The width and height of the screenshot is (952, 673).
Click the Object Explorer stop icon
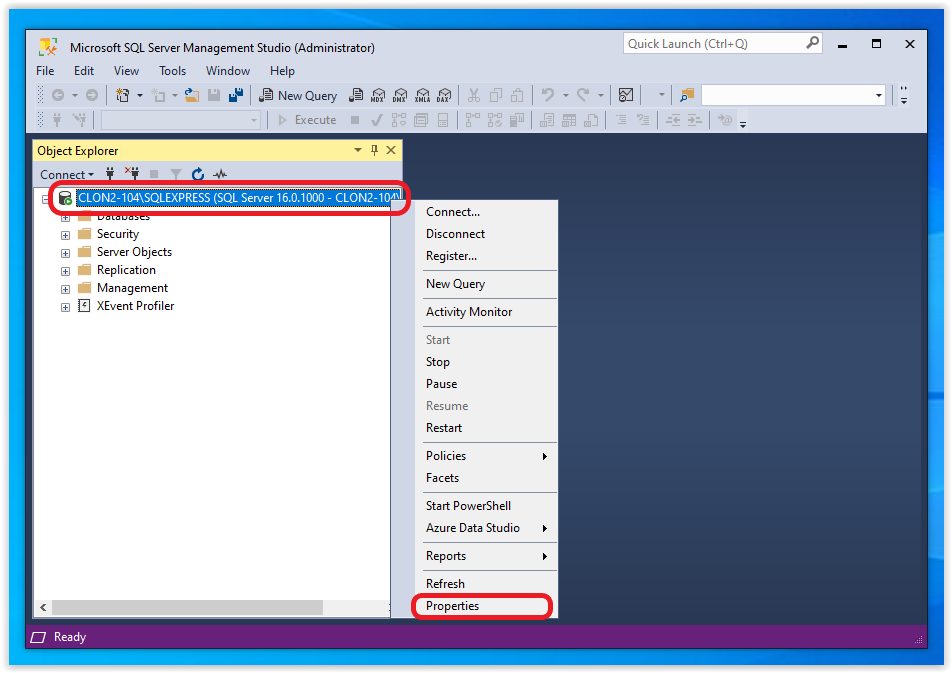[154, 174]
